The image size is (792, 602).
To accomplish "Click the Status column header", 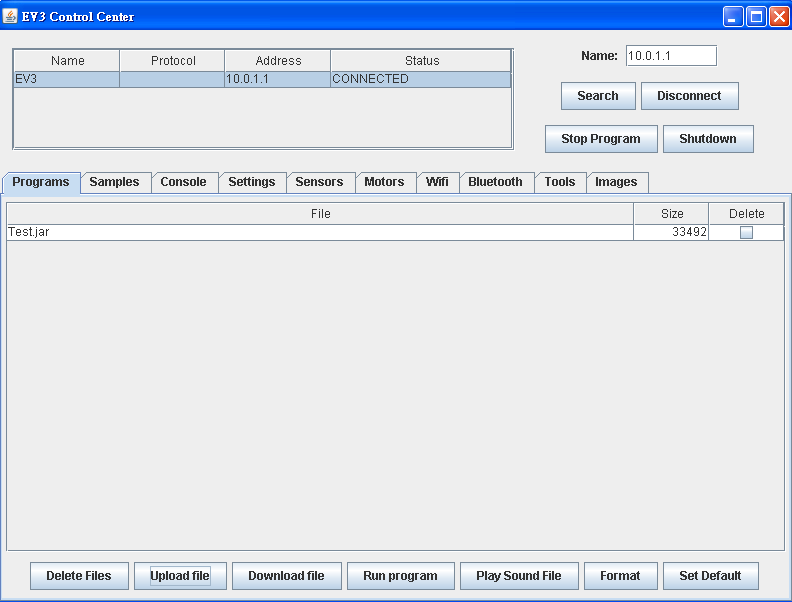I will (421, 61).
